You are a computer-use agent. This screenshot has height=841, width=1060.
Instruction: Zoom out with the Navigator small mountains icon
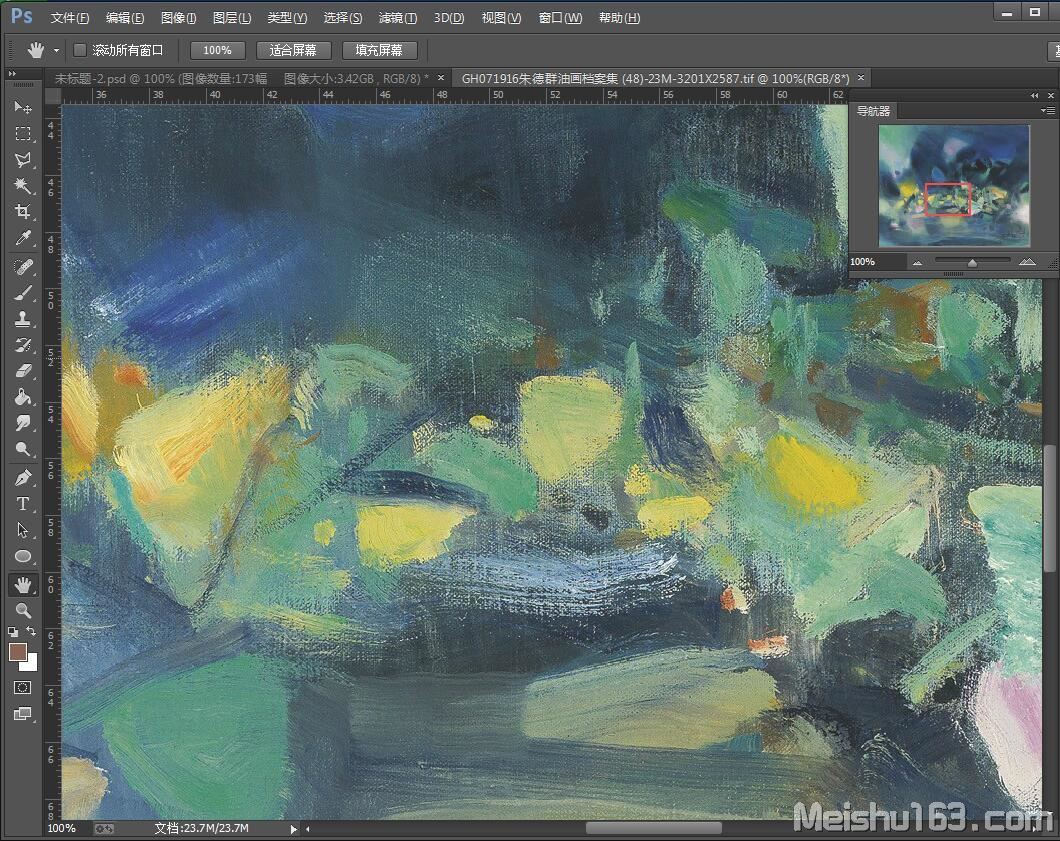[917, 262]
